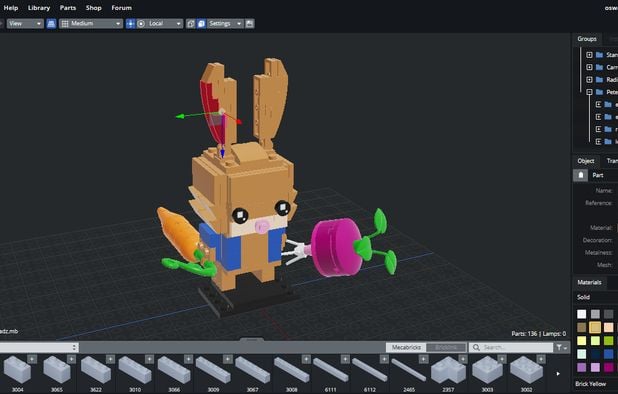This screenshot has width=618, height=394.
Task: Open the Parts menu
Action: click(68, 8)
